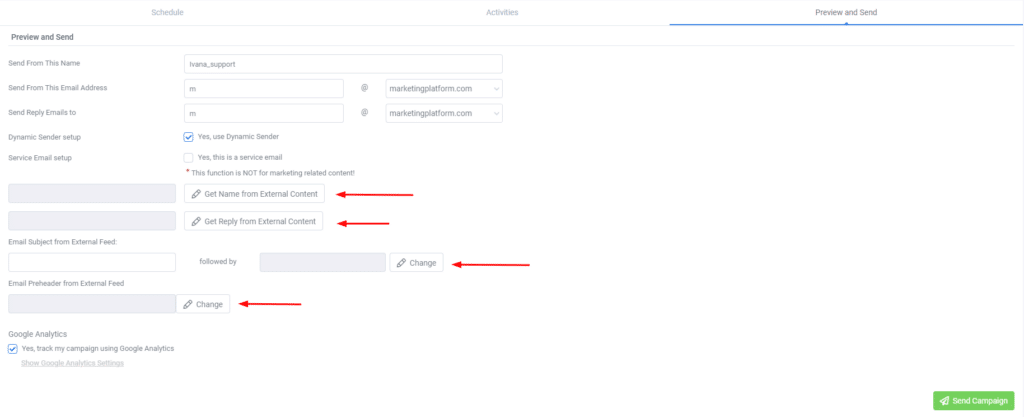Click Change button next to 'followed by' field
This screenshot has height=417, width=1024.
tap(417, 262)
